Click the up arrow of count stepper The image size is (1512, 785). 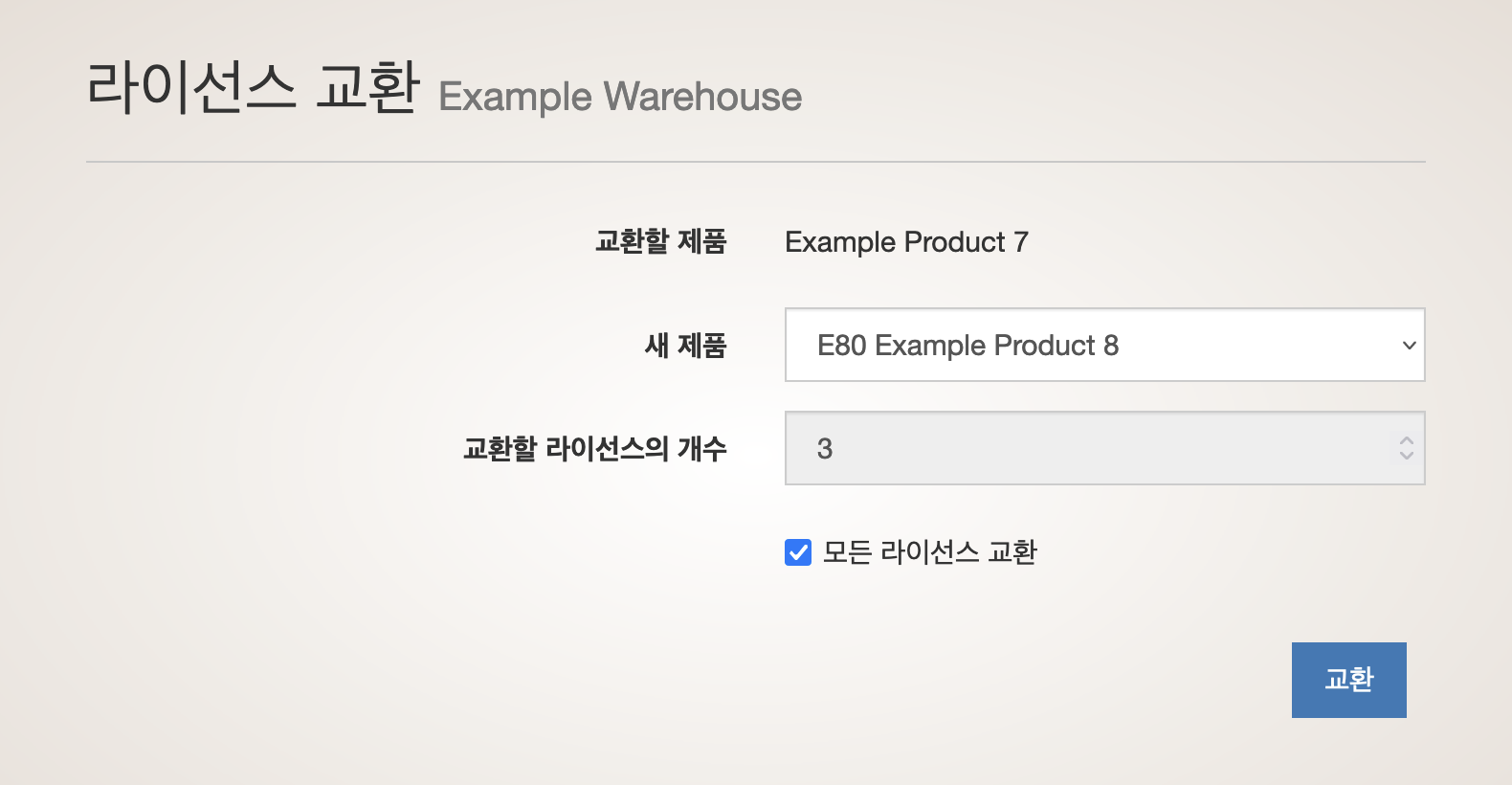[1406, 440]
